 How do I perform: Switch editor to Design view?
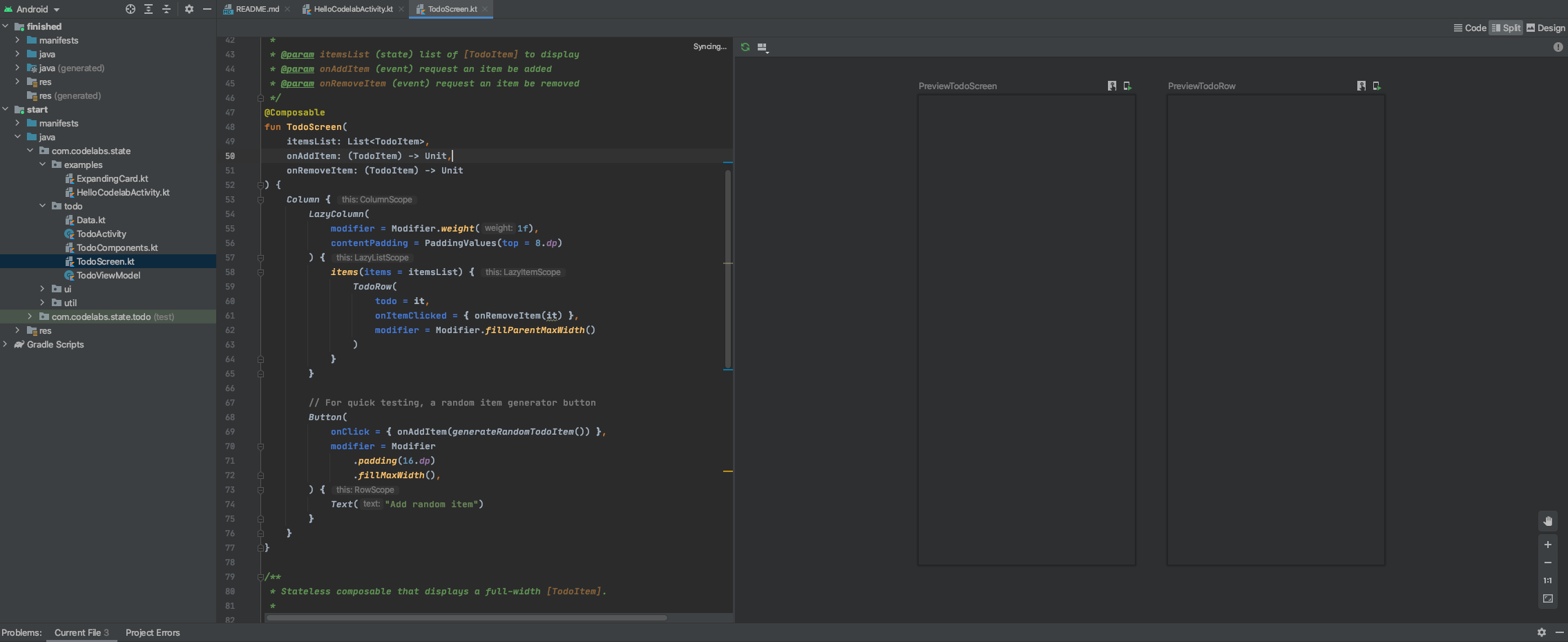(1545, 28)
